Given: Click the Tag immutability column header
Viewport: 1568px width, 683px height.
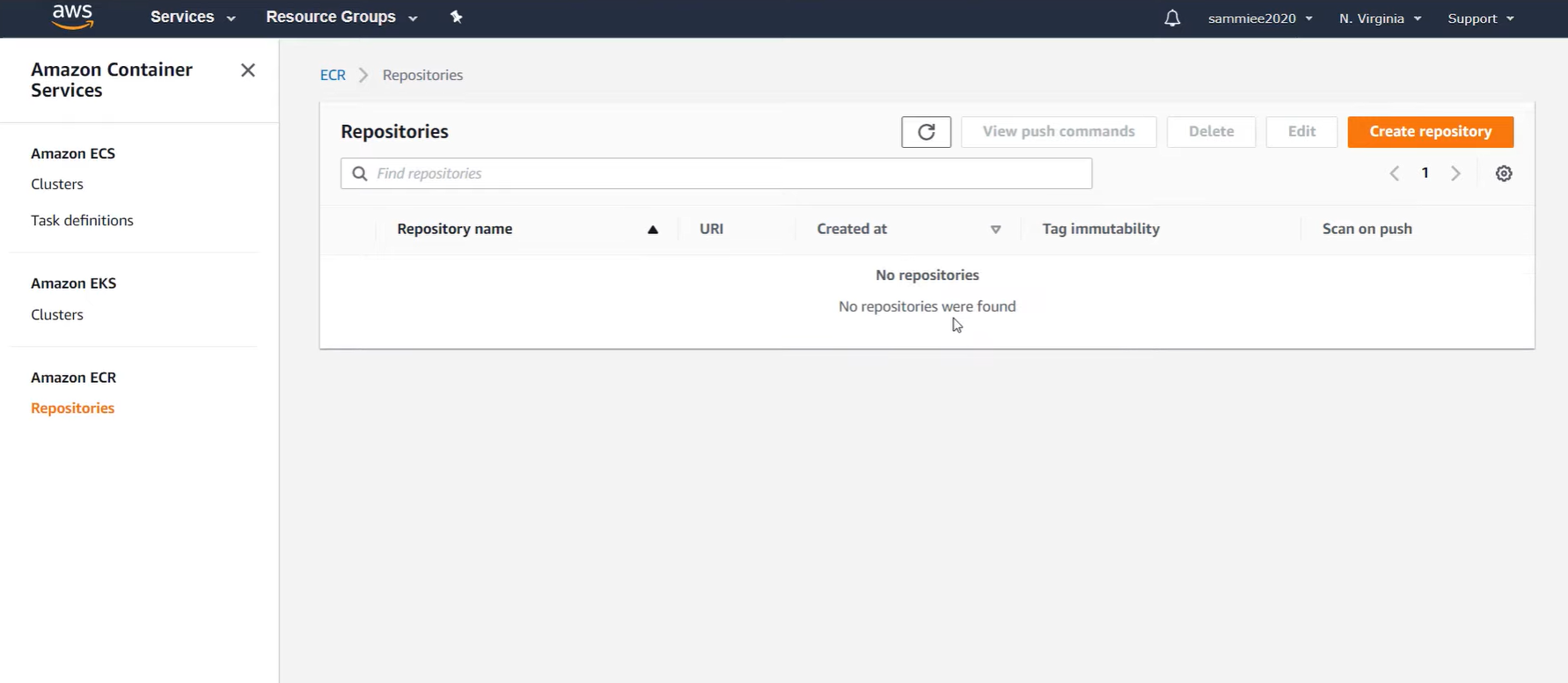Looking at the screenshot, I should 1101,229.
